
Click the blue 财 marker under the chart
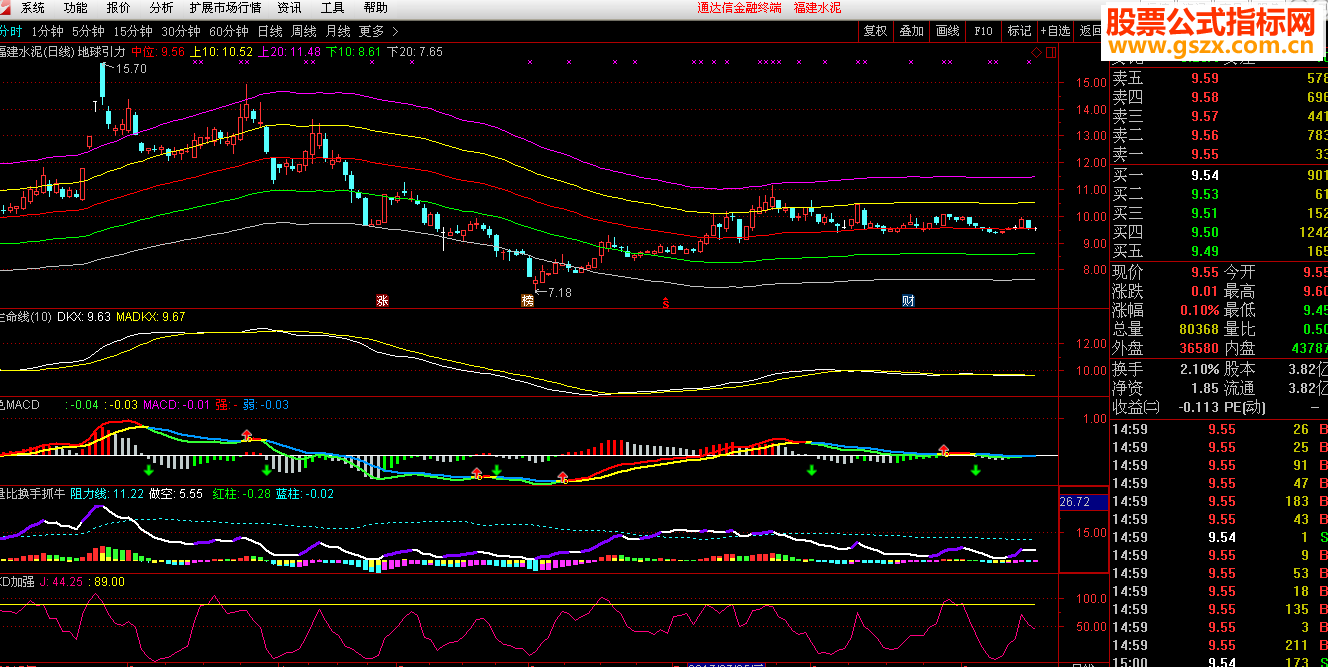(908, 300)
